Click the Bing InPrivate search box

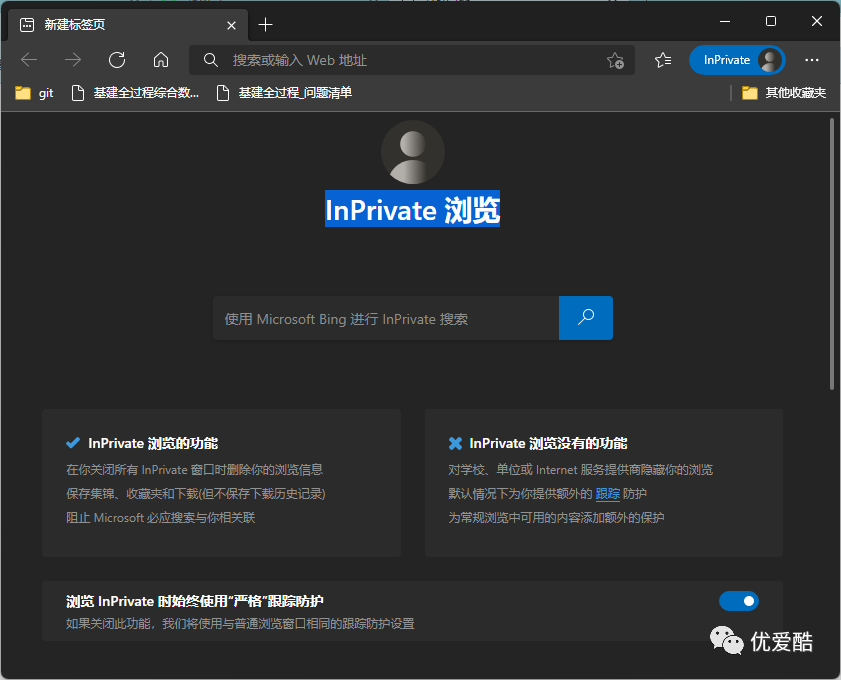point(386,319)
